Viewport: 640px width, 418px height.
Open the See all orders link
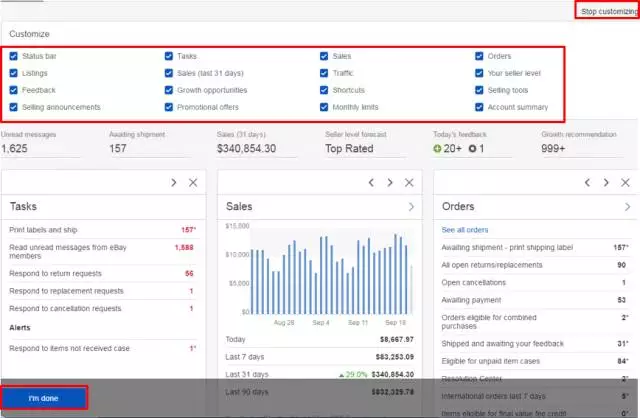(x=465, y=230)
